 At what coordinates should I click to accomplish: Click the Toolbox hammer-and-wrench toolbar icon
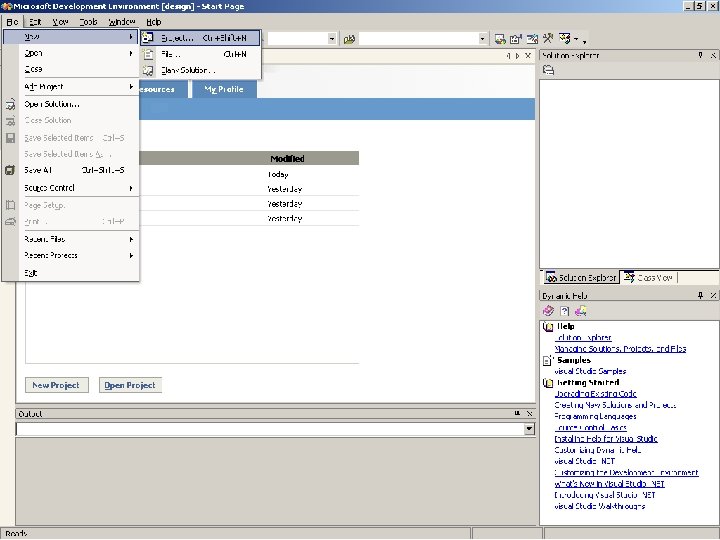[x=548, y=39]
